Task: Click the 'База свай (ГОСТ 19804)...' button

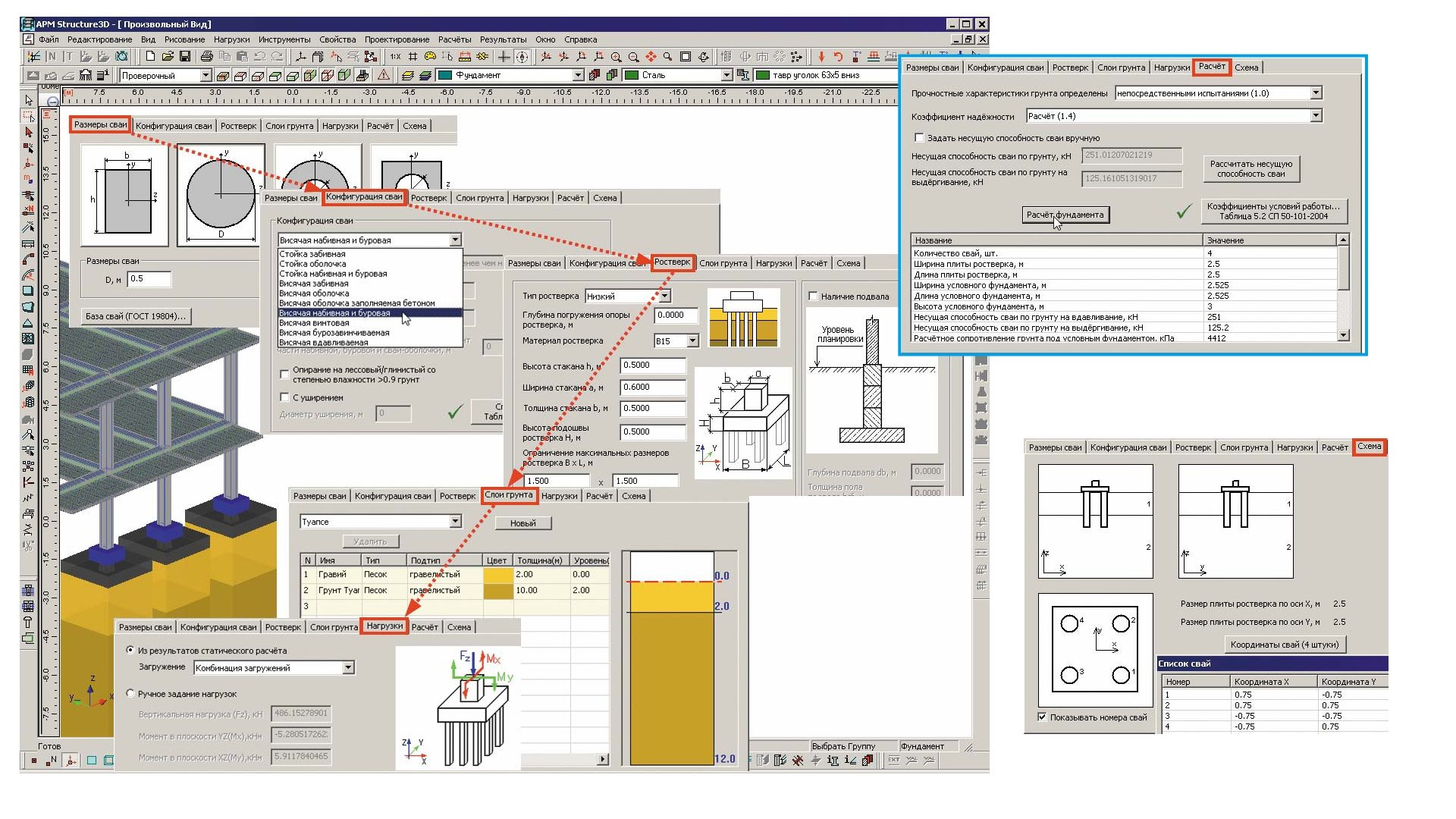Action: coord(136,315)
